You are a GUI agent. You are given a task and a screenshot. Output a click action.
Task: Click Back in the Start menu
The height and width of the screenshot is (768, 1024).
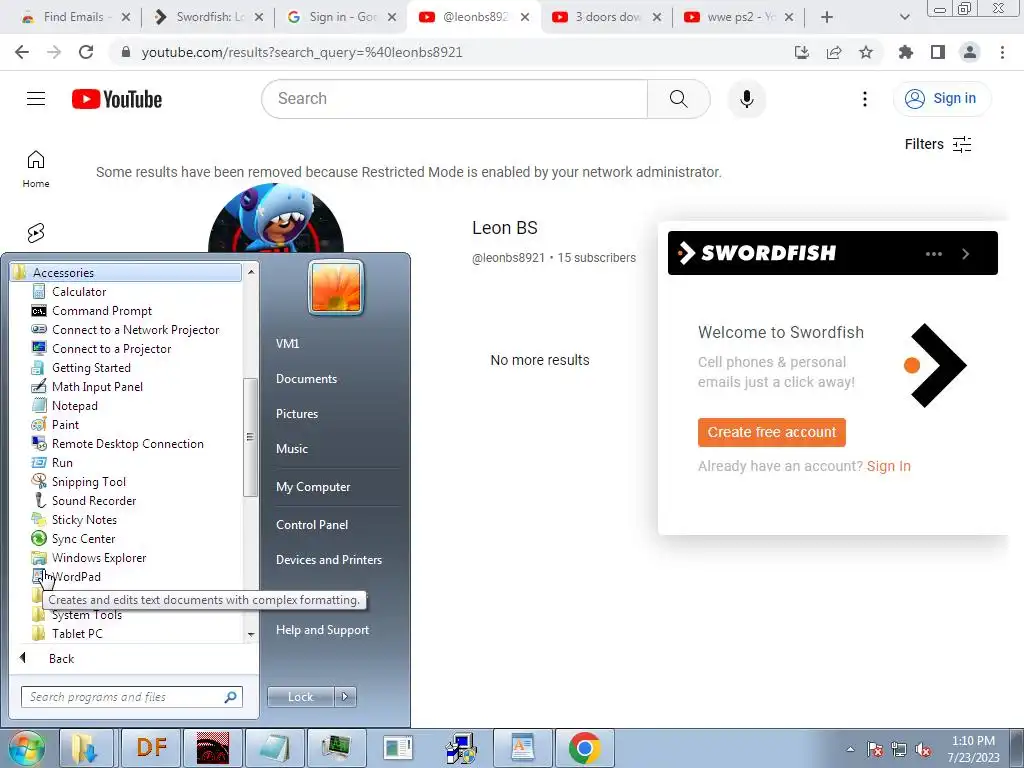(x=61, y=658)
